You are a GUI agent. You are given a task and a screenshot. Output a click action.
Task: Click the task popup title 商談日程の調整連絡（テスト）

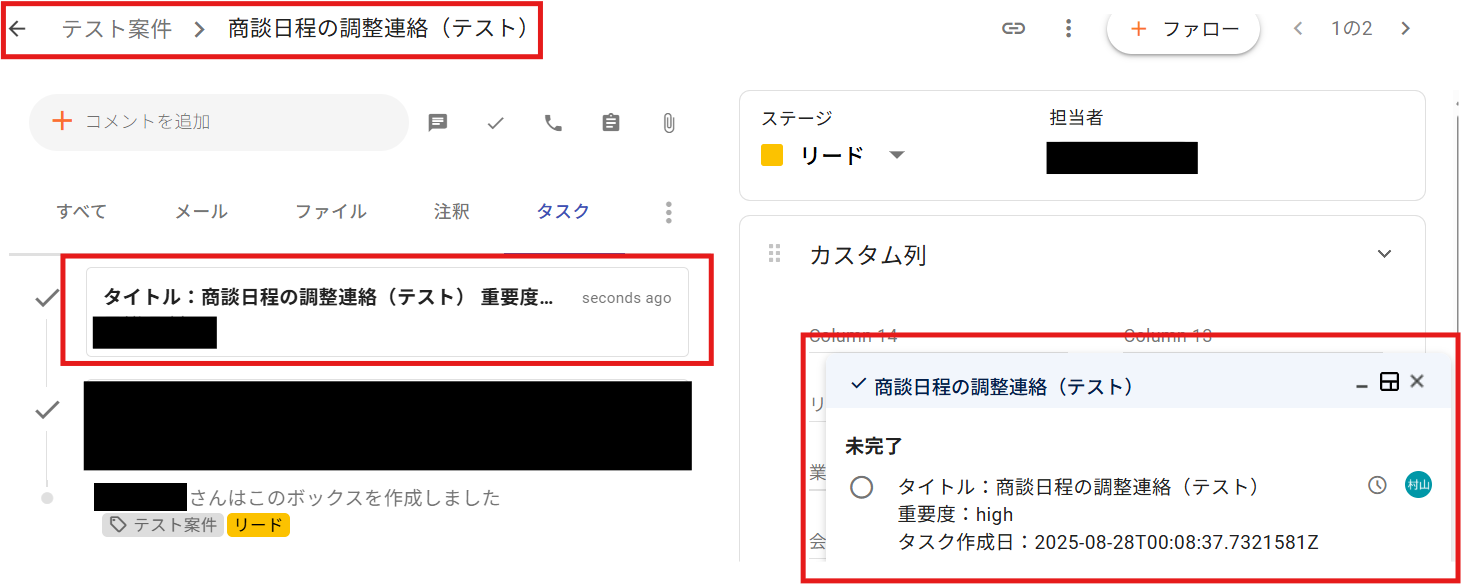point(1004,386)
